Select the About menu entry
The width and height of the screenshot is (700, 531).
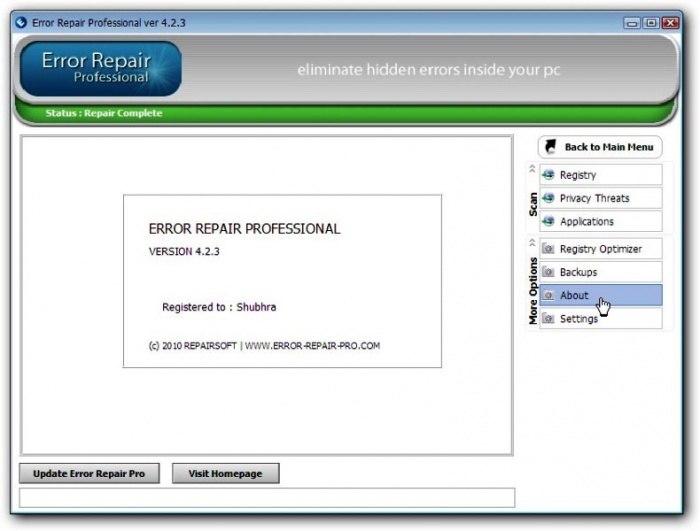tap(601, 295)
